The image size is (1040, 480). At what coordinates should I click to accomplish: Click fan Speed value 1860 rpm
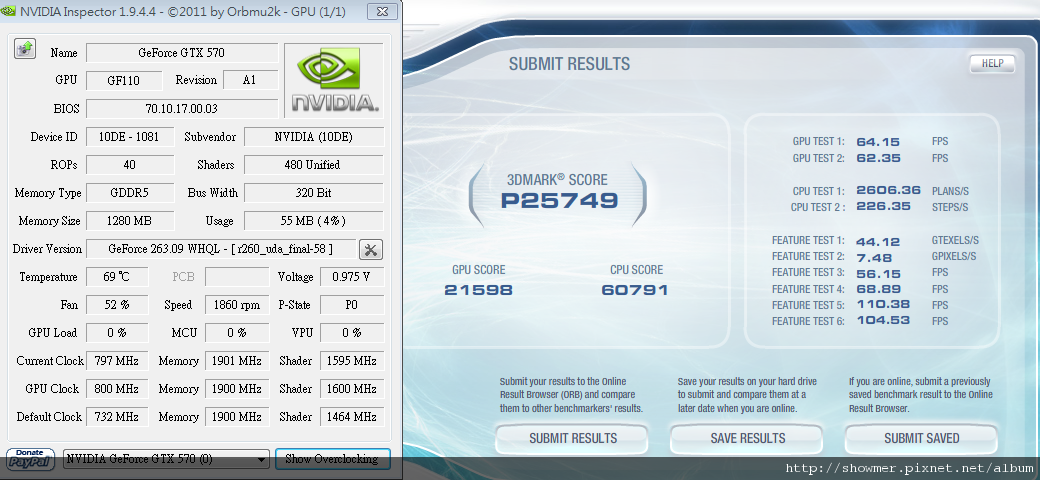click(x=237, y=305)
